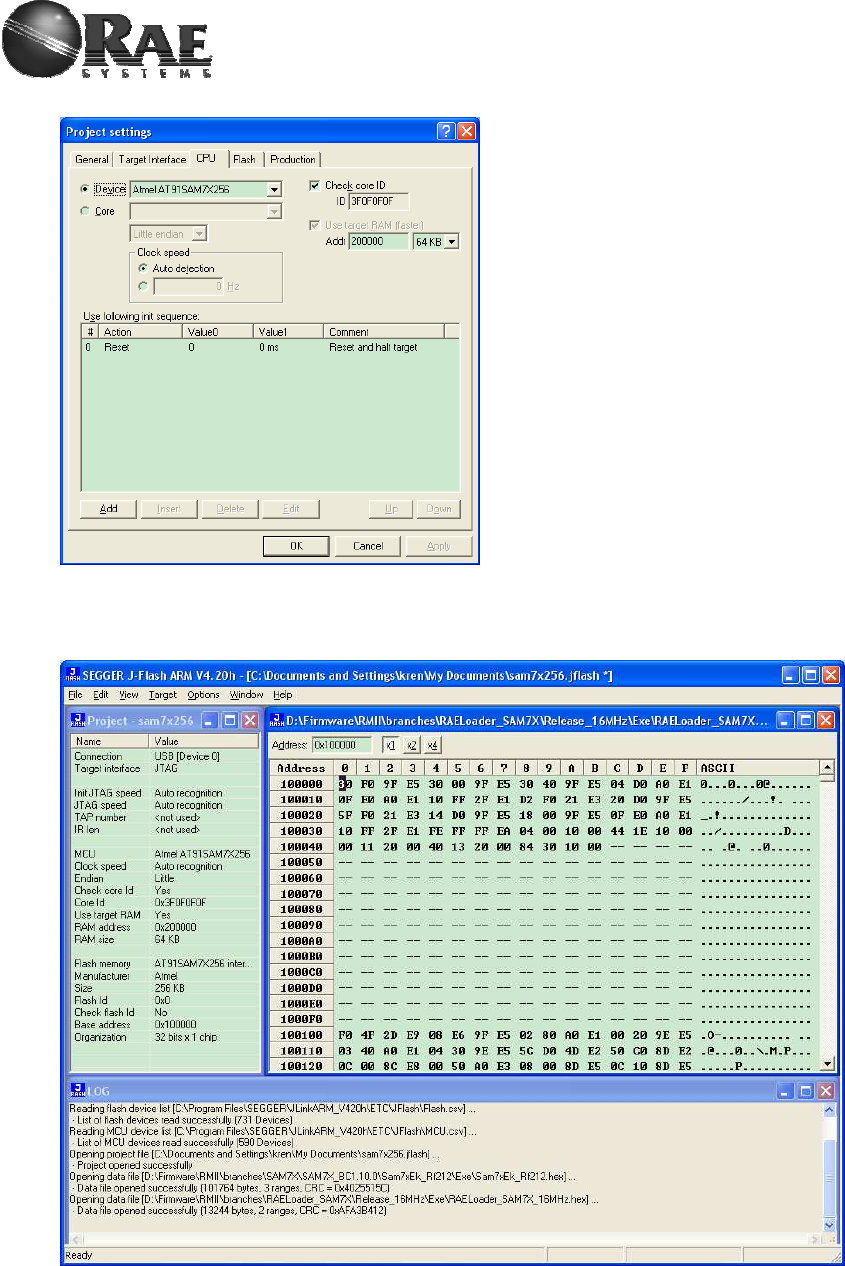Switch to the General tab
845x1266 pixels.
tap(92, 159)
